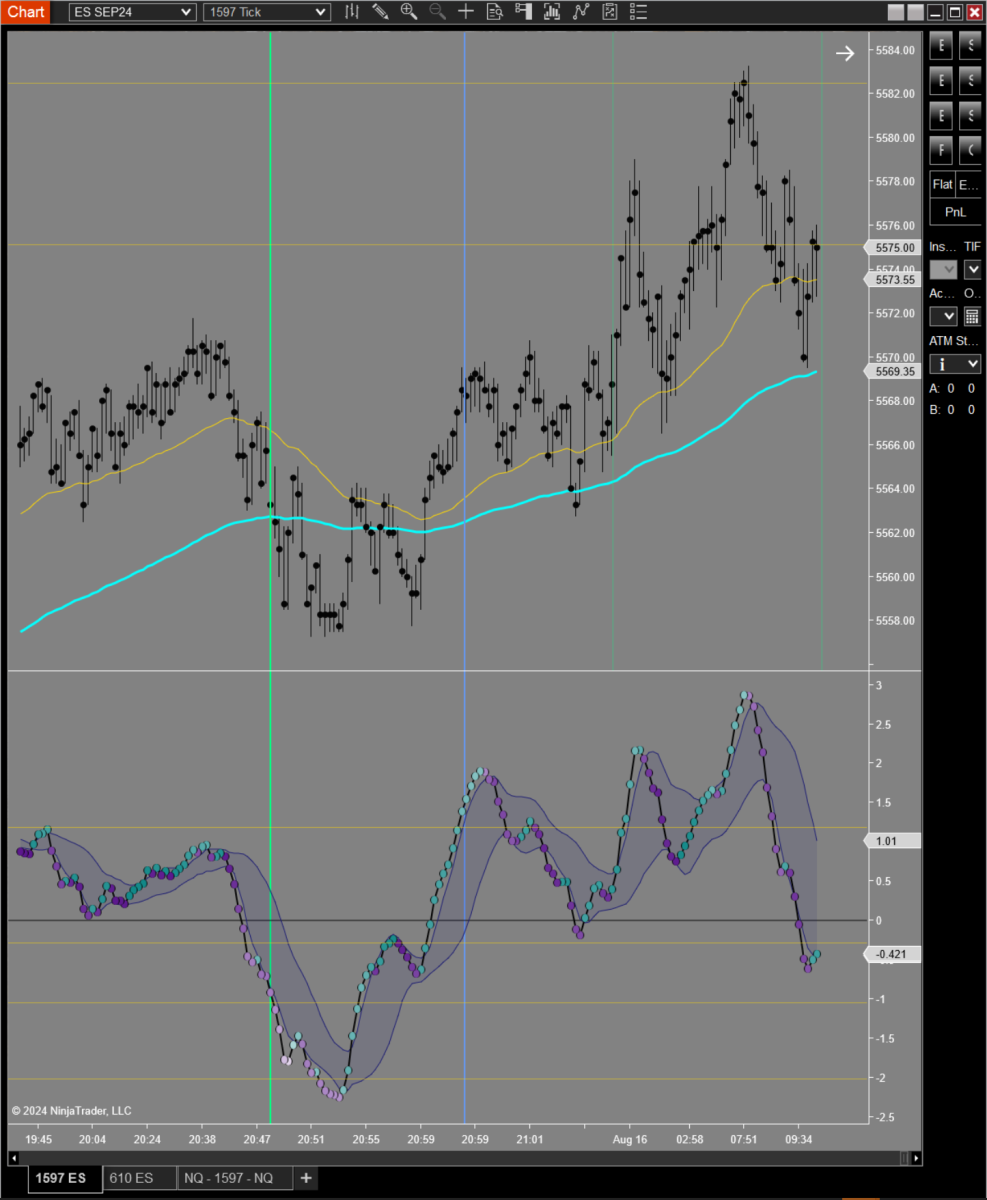This screenshot has width=987, height=1200.
Task: Show the data box
Action: click(x=494, y=12)
